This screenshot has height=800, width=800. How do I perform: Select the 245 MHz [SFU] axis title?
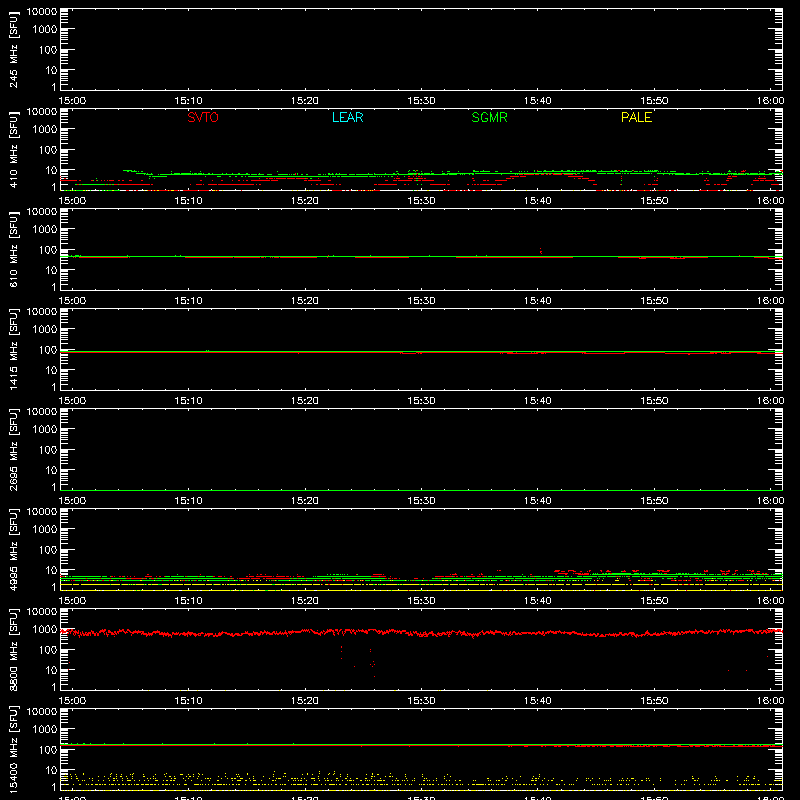(x=13, y=50)
